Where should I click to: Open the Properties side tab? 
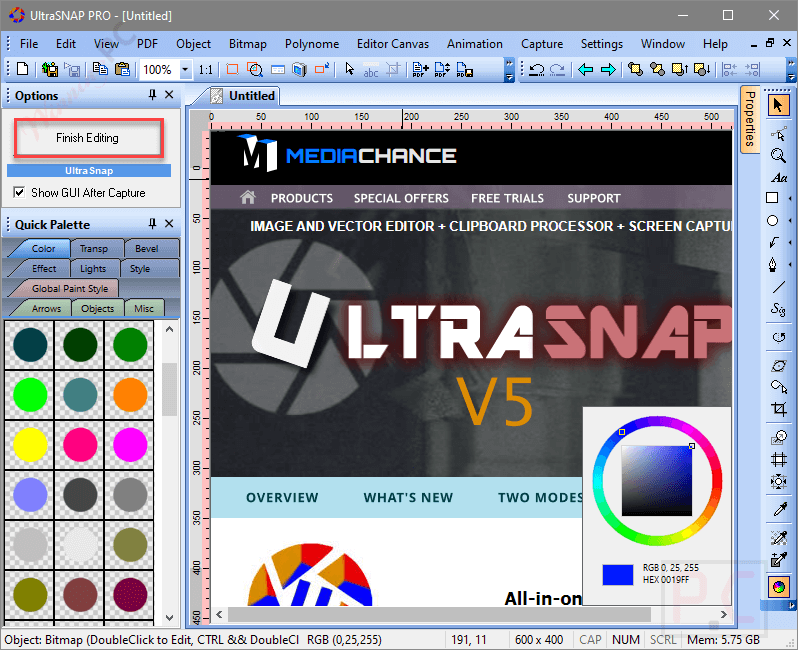pos(750,119)
